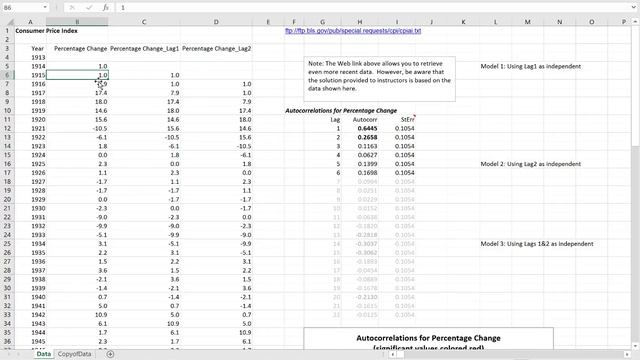Click the 17.4 value in column D
640x360 pixels.
(245, 111)
